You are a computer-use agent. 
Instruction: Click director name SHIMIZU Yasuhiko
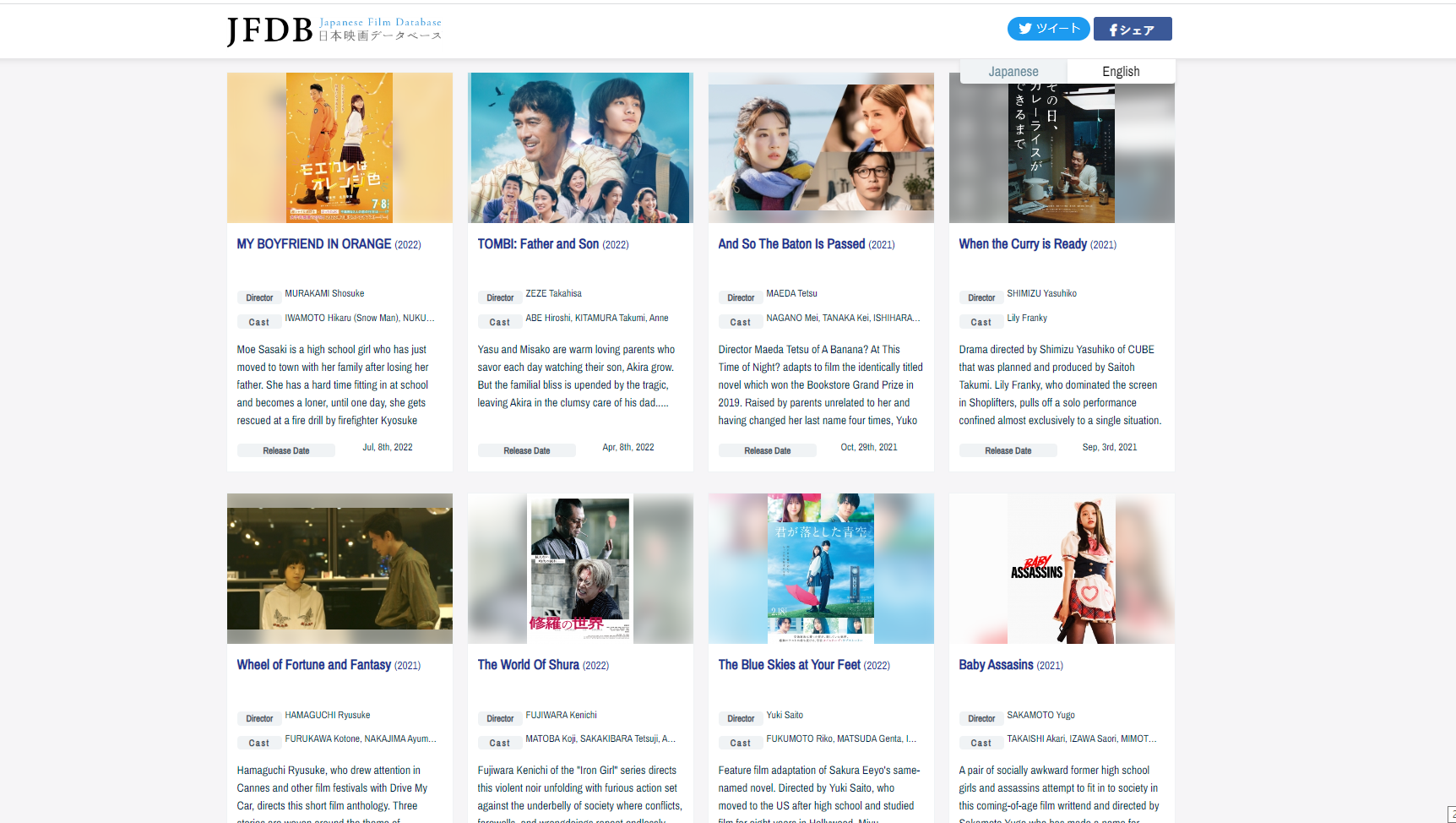[1041, 293]
